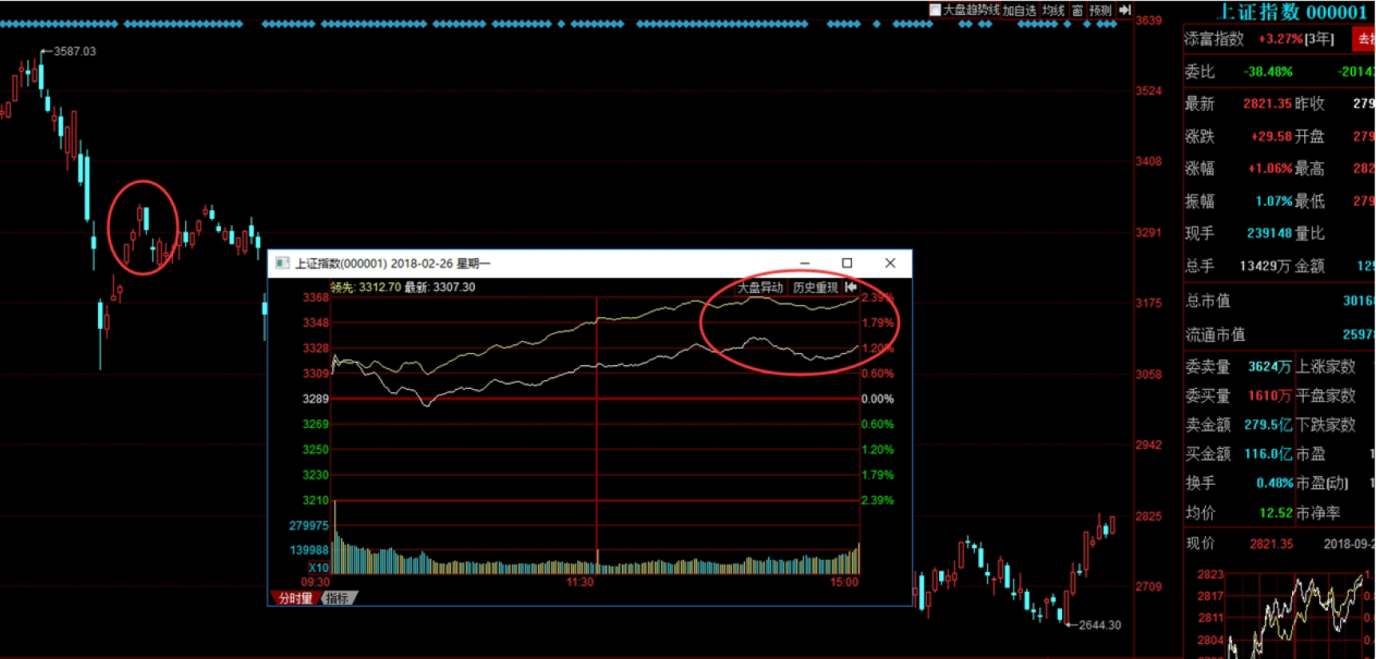Click the 窗 toolbar button
This screenshot has height=659, width=1376.
pyautogui.click(x=1077, y=10)
